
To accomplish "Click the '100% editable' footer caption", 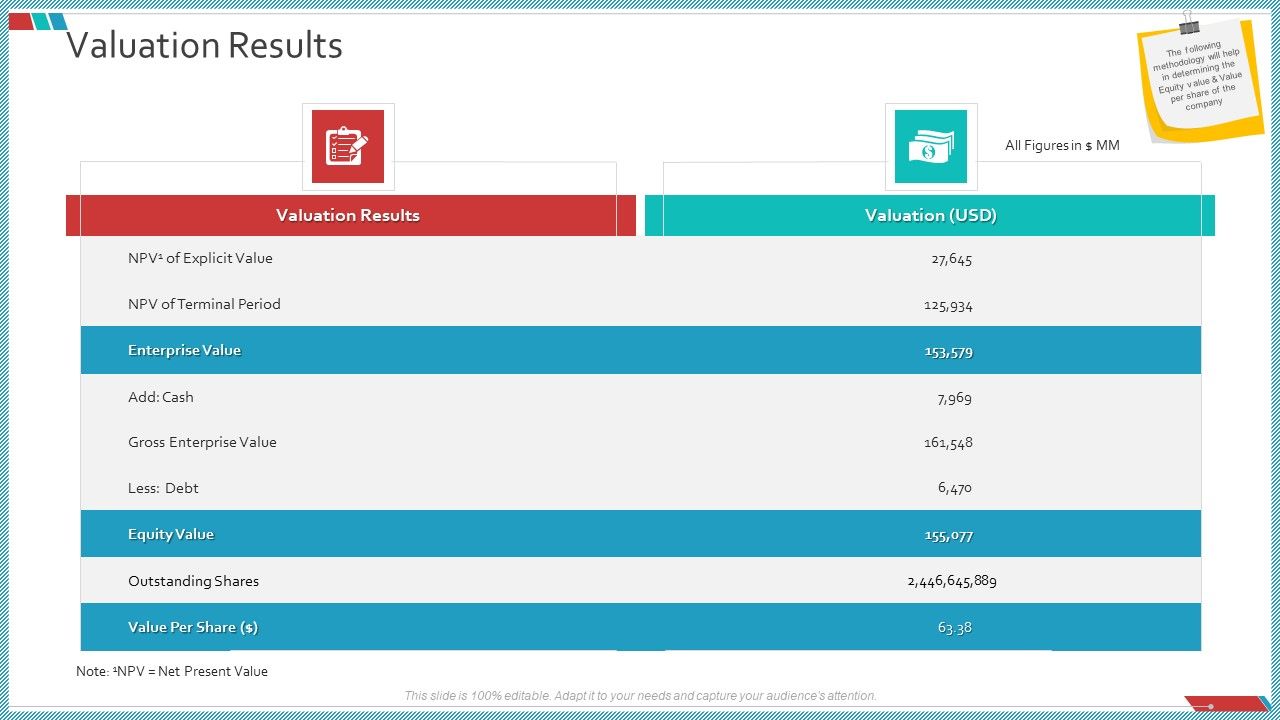I will point(640,696).
